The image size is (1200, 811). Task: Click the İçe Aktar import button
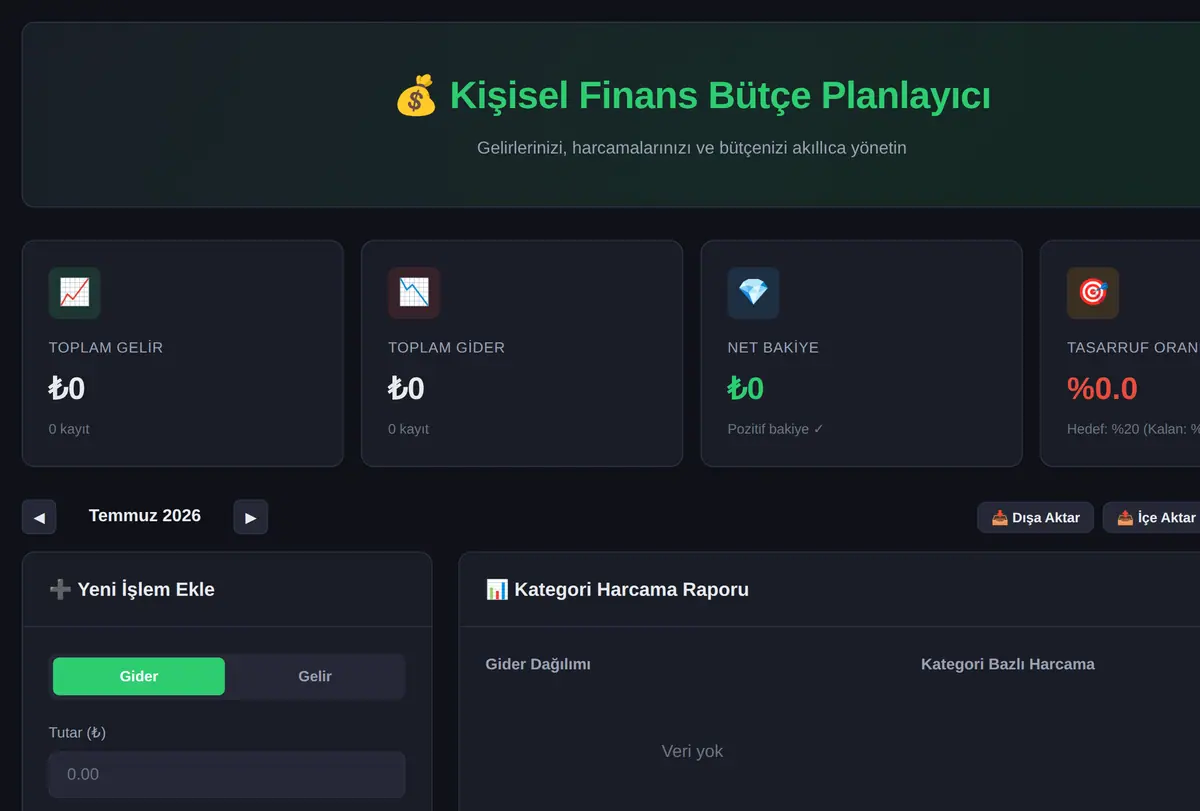(1153, 517)
